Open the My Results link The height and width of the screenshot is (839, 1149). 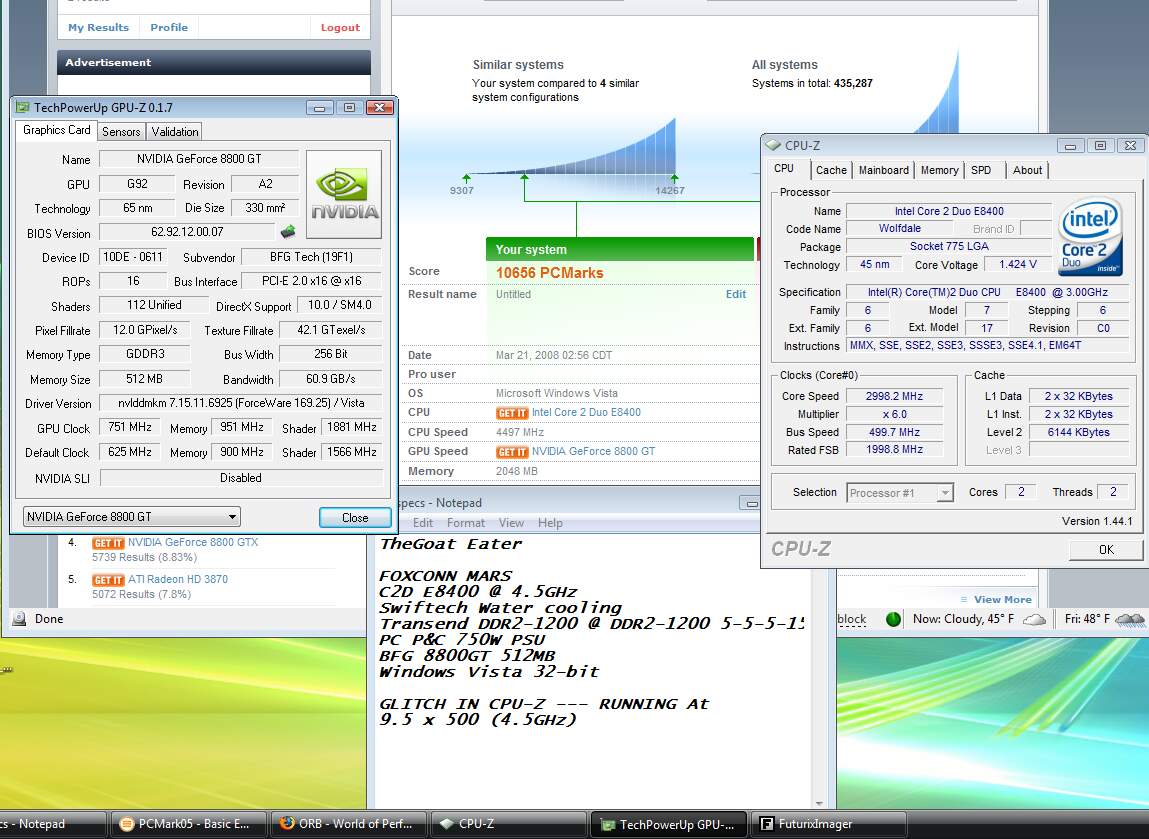click(x=98, y=27)
